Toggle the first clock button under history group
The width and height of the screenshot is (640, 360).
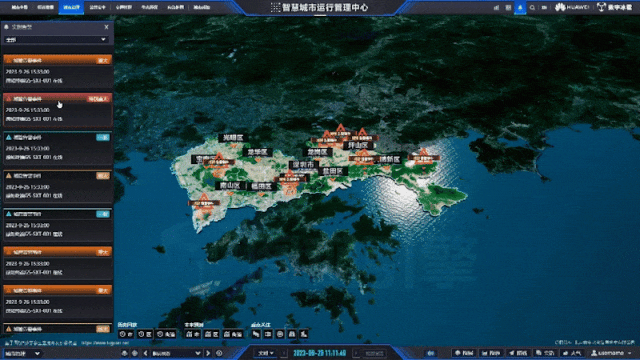click(x=126, y=334)
